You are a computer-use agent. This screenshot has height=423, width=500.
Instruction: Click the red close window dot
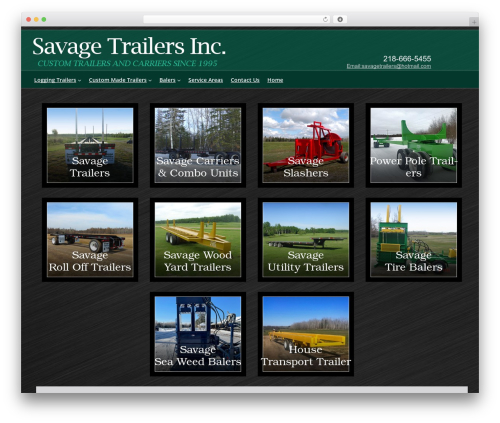tap(29, 20)
